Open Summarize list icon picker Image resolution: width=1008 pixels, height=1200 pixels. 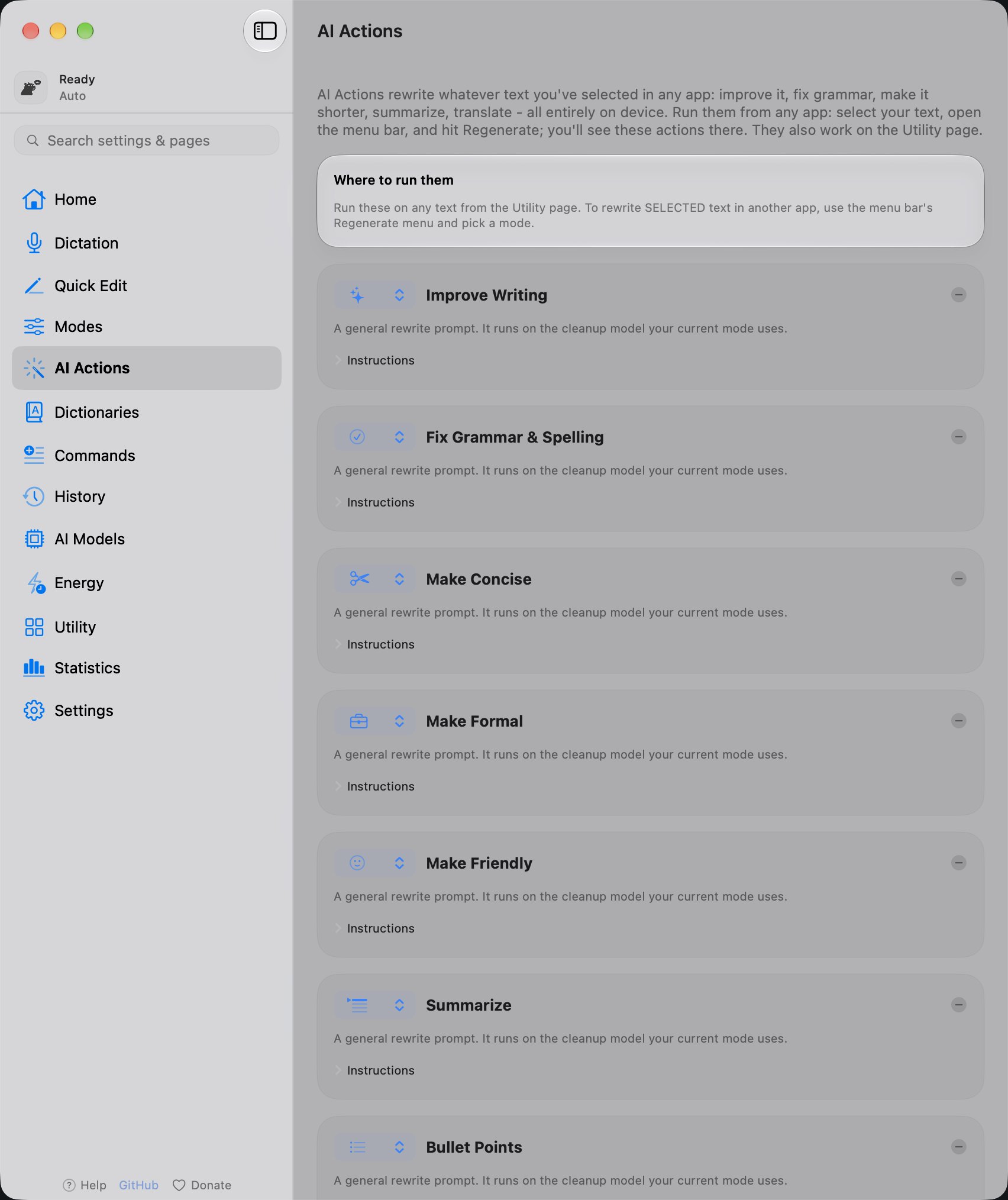374,1005
